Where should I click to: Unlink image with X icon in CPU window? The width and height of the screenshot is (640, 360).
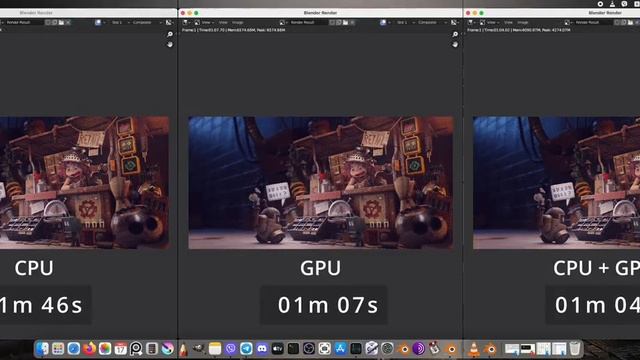point(68,22)
